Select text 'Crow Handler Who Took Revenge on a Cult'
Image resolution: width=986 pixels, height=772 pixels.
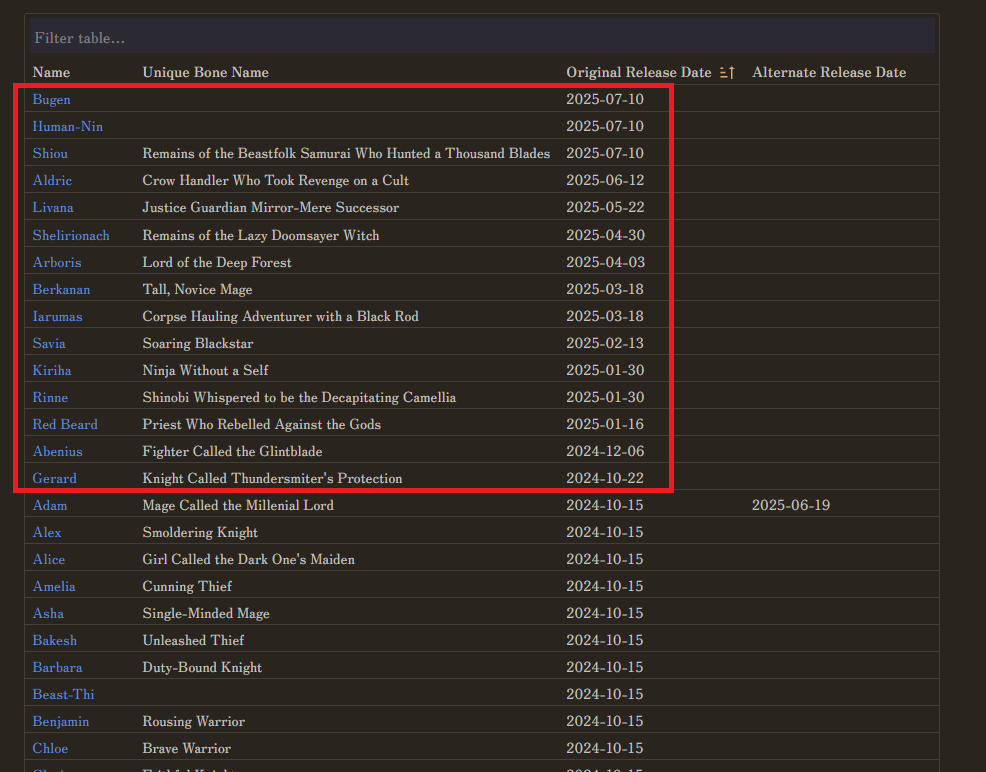pyautogui.click(x=275, y=180)
